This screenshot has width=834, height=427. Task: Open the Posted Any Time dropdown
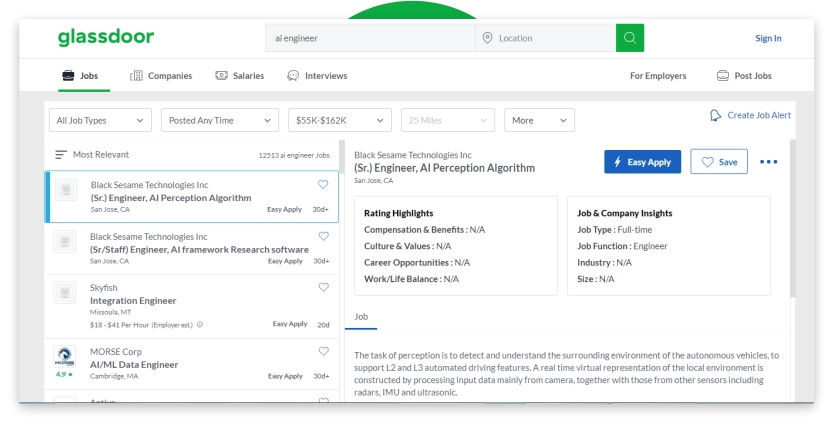(219, 120)
